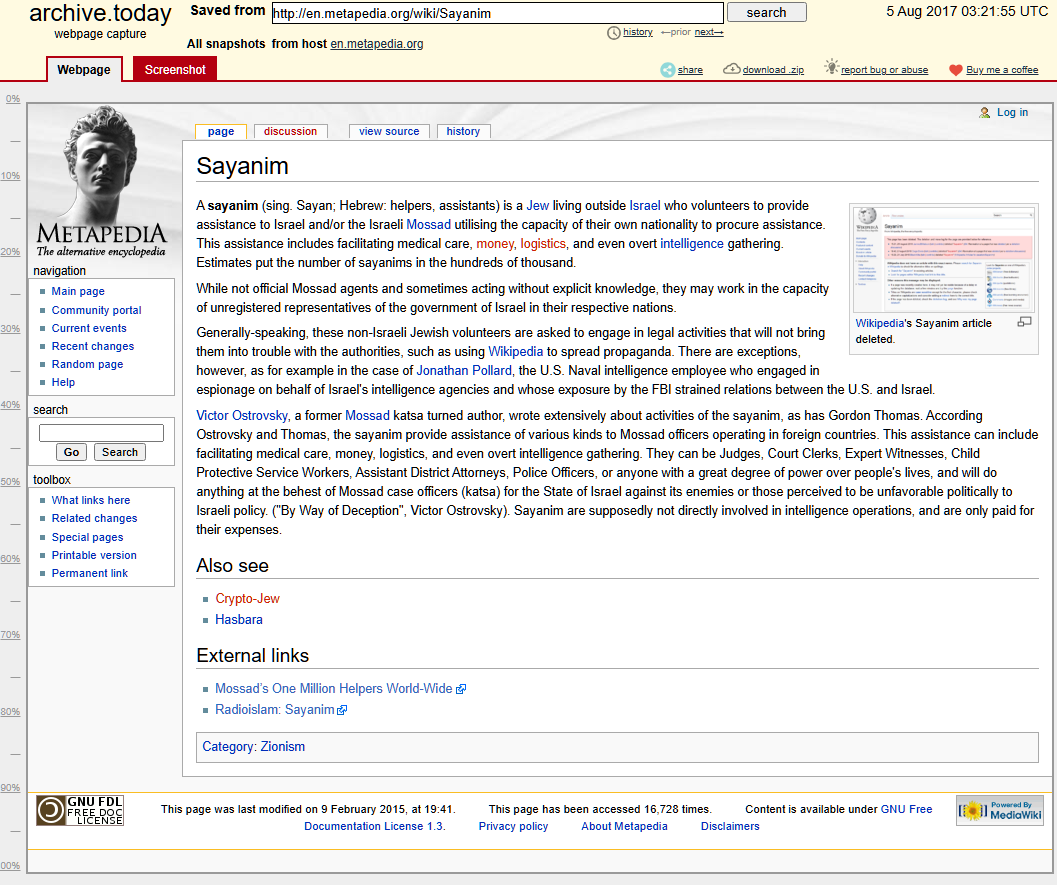1057x885 pixels.
Task: Focus the wiki sidebar search box
Action: pos(101,433)
